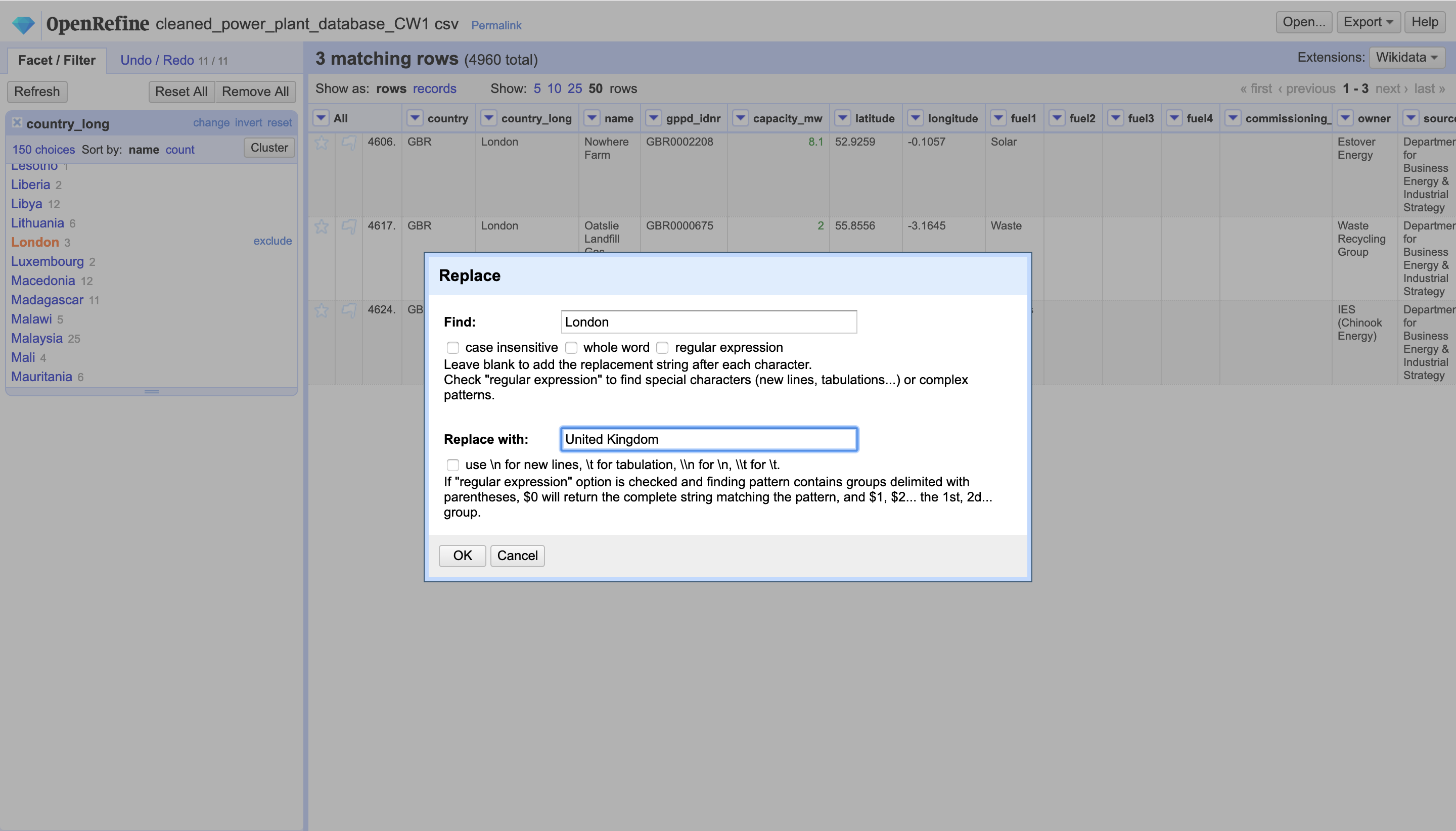
Task: Enable the case insensitive checkbox
Action: tap(452, 348)
